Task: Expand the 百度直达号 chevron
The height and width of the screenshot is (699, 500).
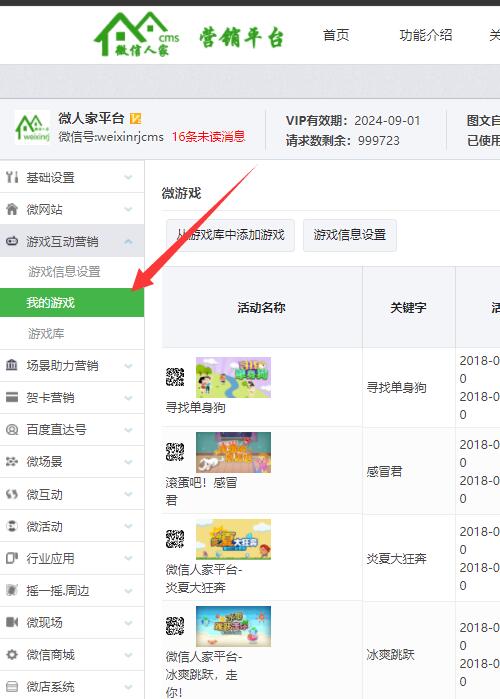Action: click(x=128, y=430)
